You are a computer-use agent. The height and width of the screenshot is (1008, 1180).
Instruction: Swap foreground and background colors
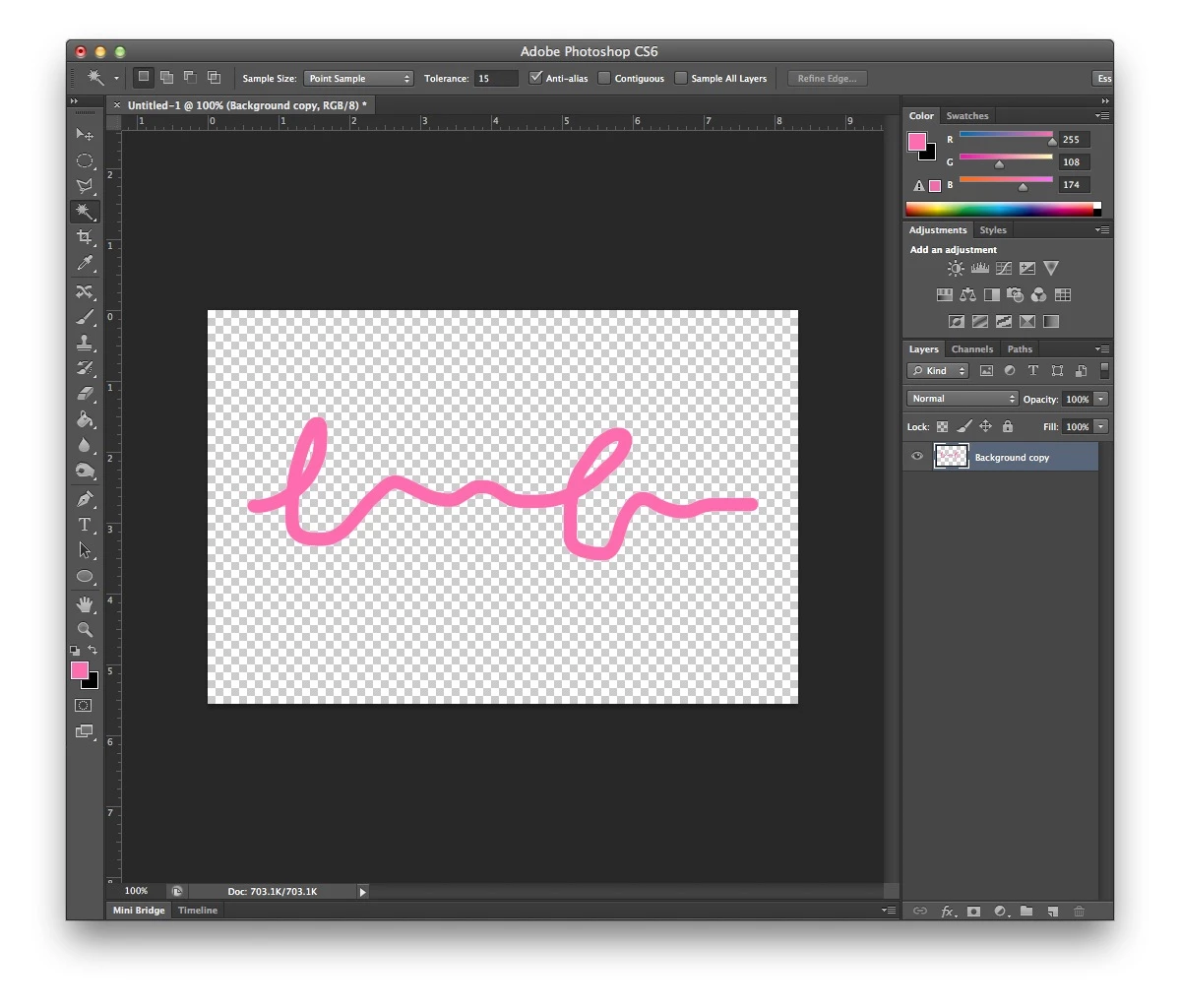(x=93, y=650)
